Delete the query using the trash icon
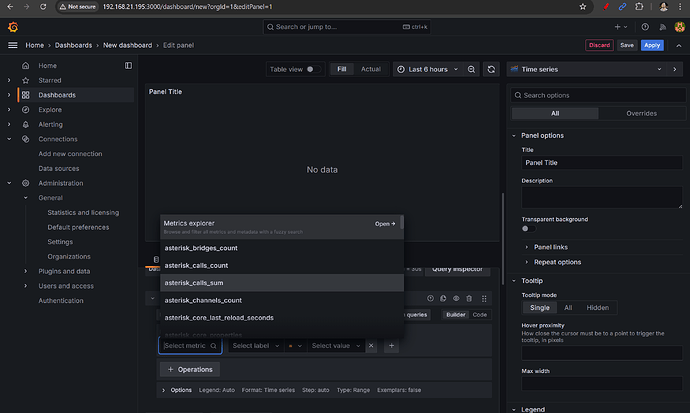This screenshot has height=413, width=690. point(469,298)
